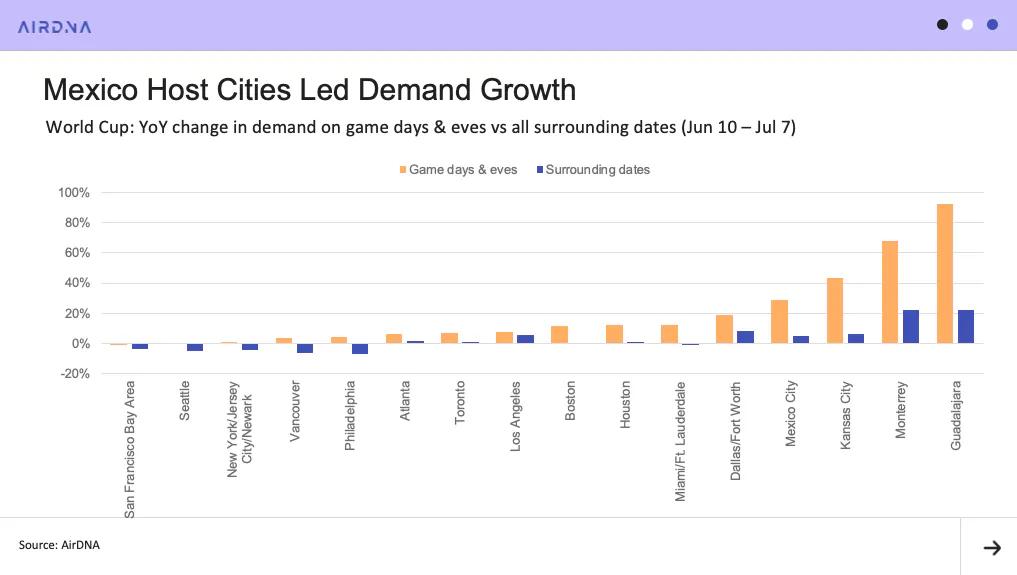The width and height of the screenshot is (1017, 575).
Task: Click the Philadelphia blue negative bar
Action: (360, 349)
